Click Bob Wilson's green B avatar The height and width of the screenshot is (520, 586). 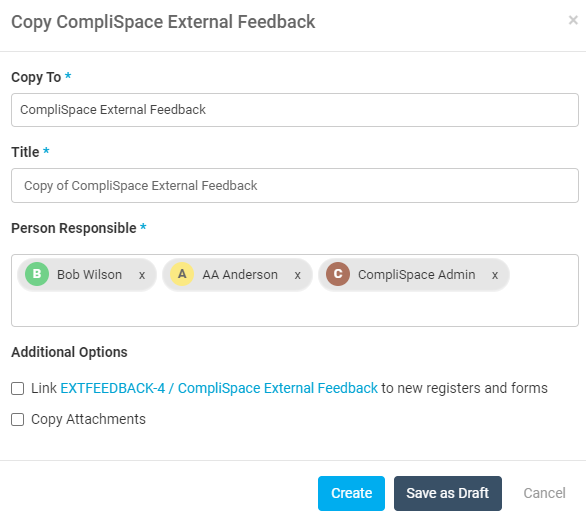pyautogui.click(x=37, y=274)
